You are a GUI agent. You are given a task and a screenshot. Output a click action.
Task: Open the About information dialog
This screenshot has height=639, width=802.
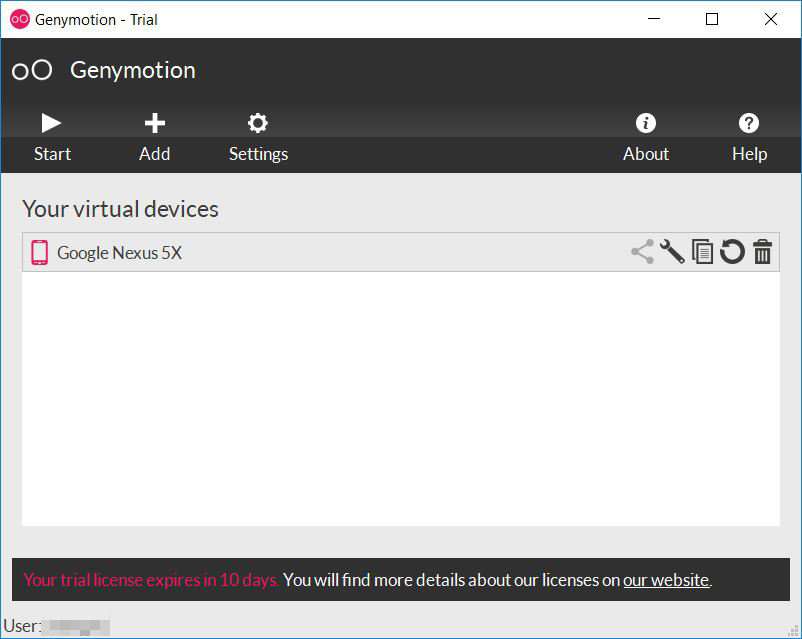(645, 136)
